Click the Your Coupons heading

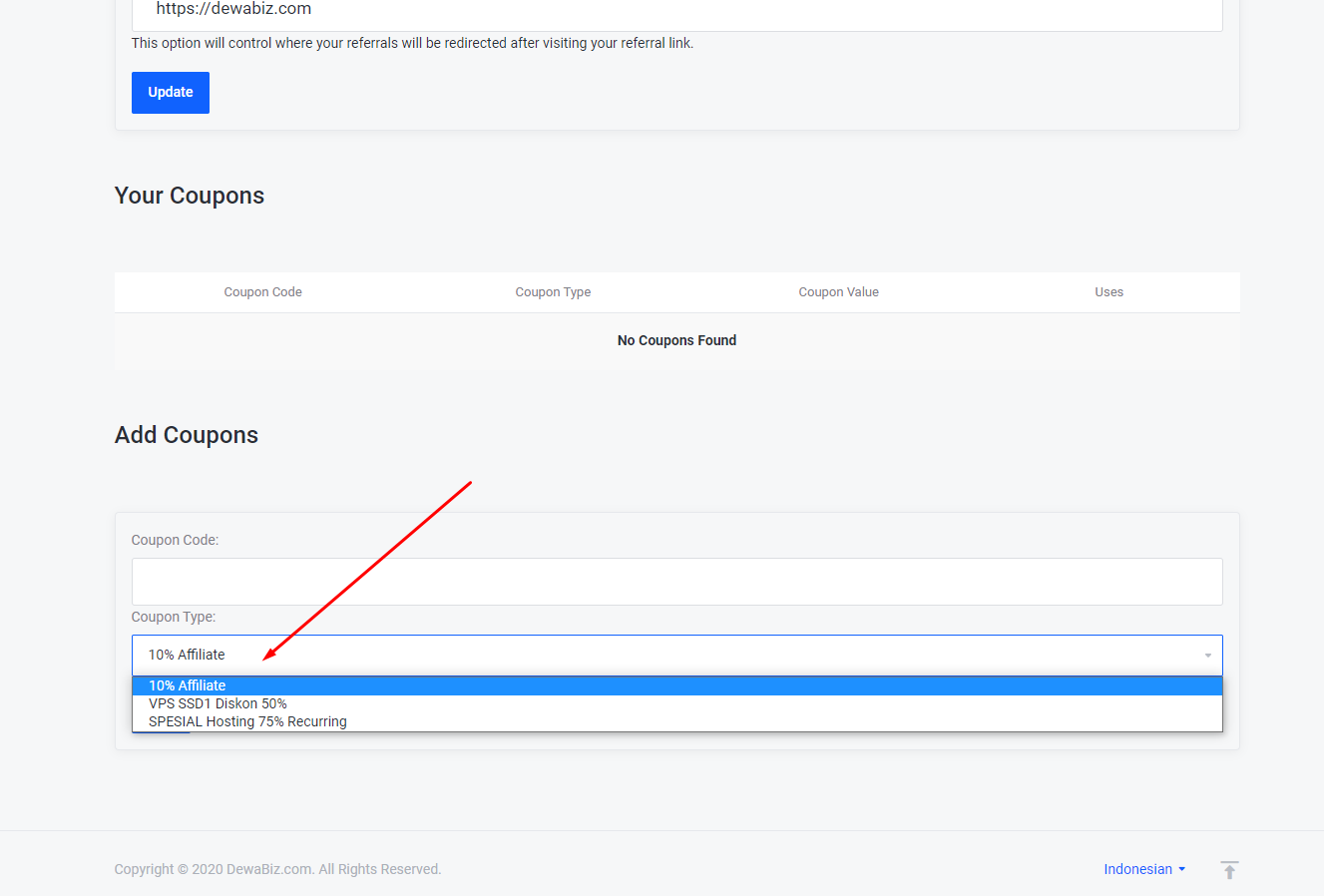(x=190, y=196)
